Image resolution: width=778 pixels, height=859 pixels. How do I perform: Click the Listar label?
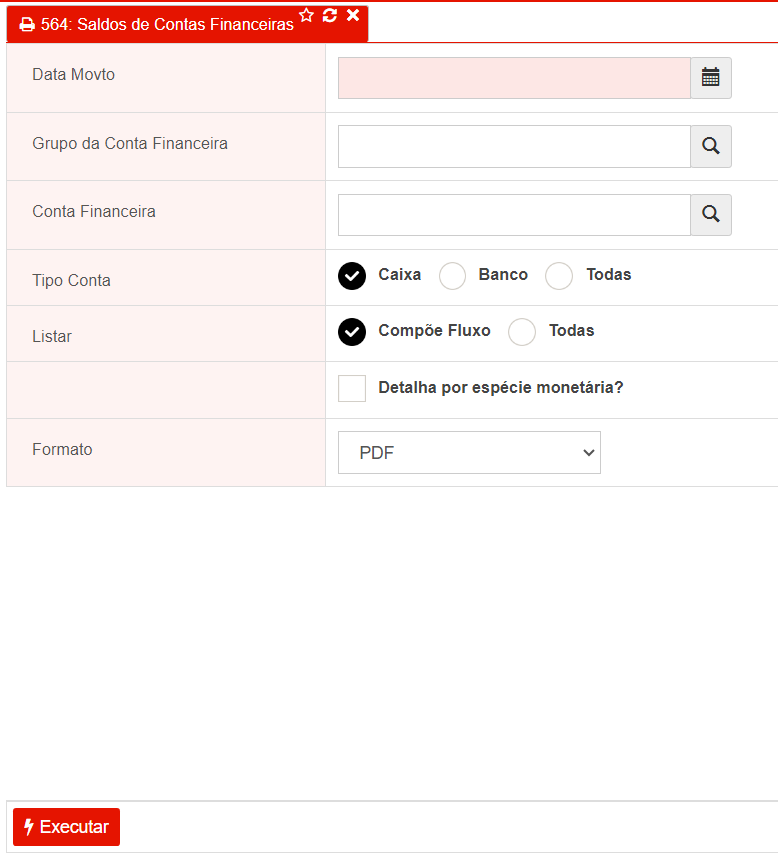click(52, 336)
